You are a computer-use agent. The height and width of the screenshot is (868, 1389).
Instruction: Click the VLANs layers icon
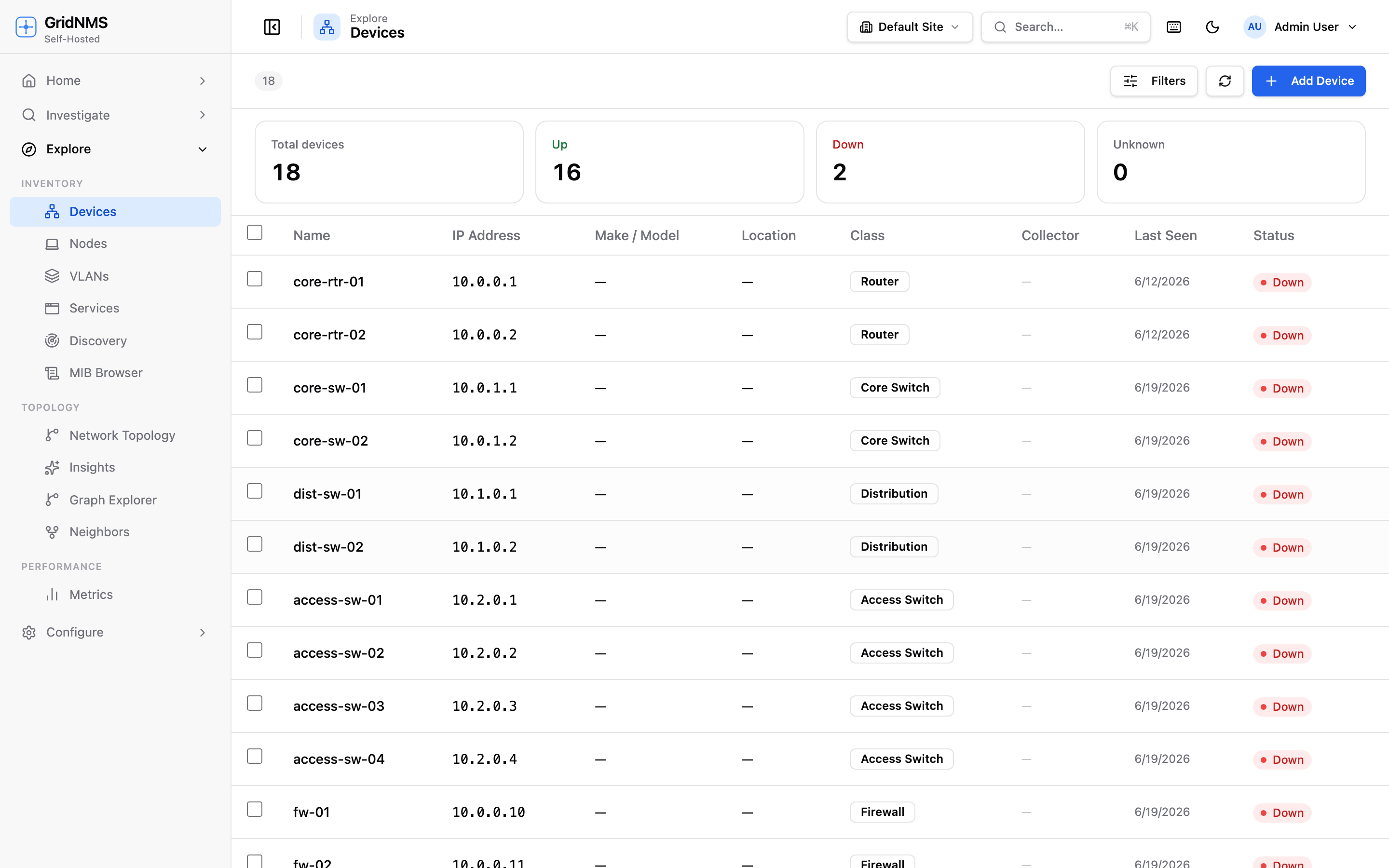click(x=52, y=276)
